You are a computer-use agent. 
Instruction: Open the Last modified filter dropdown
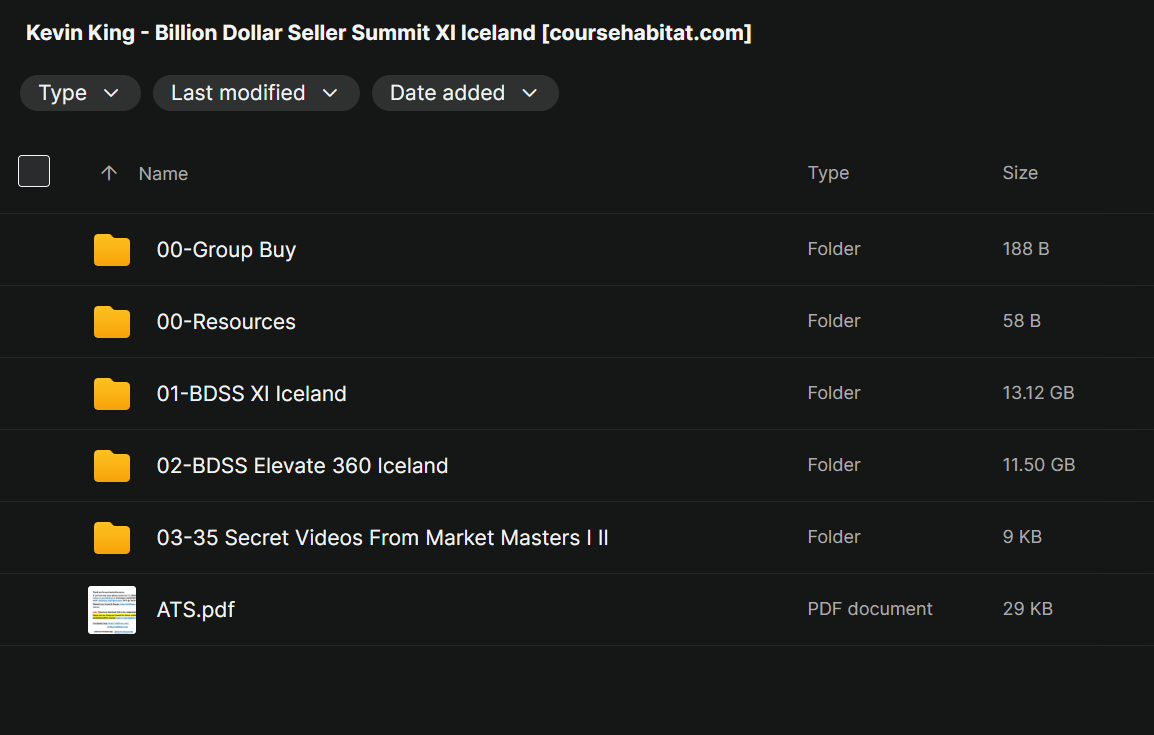(256, 93)
